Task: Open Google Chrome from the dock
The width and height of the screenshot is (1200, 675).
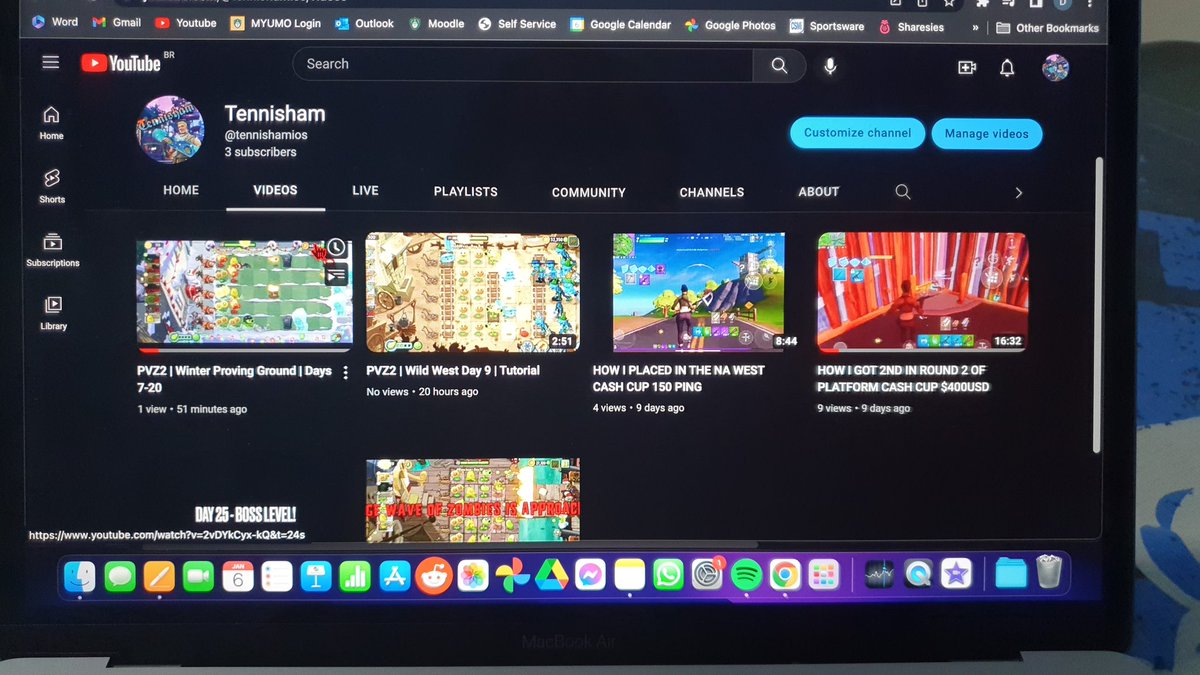Action: (785, 575)
